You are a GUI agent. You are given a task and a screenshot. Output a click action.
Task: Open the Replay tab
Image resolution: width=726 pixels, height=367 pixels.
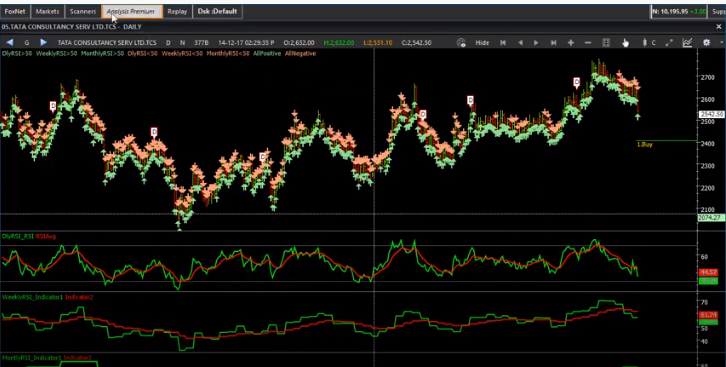(x=177, y=12)
